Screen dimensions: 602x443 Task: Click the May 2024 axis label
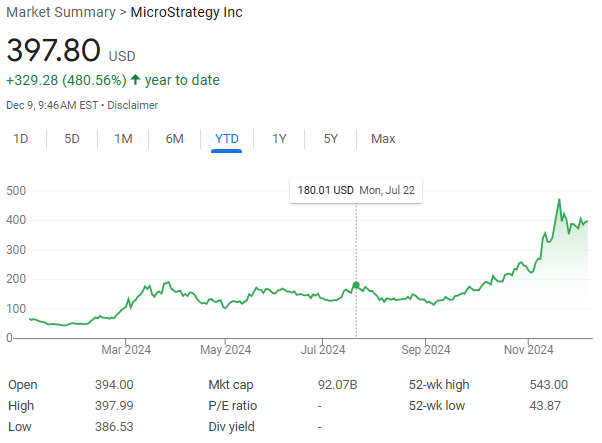tap(225, 350)
